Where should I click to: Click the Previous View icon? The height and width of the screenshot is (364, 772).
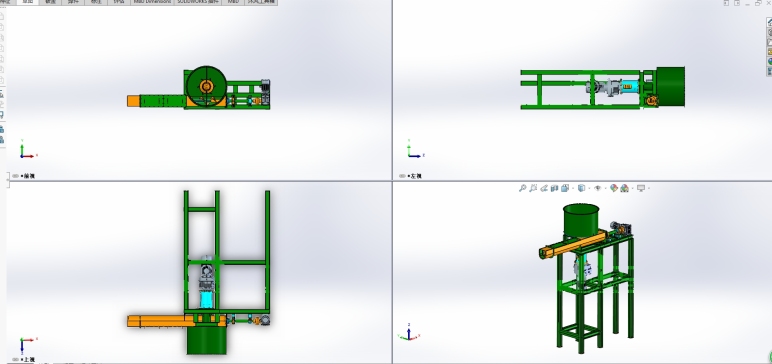544,188
